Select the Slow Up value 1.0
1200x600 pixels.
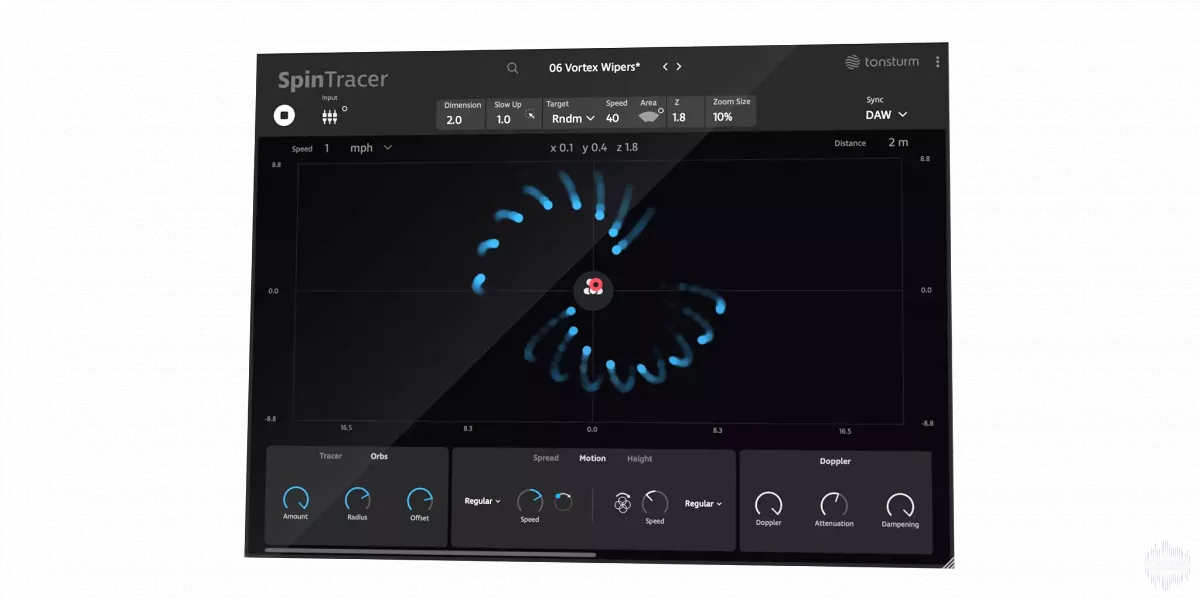click(504, 119)
